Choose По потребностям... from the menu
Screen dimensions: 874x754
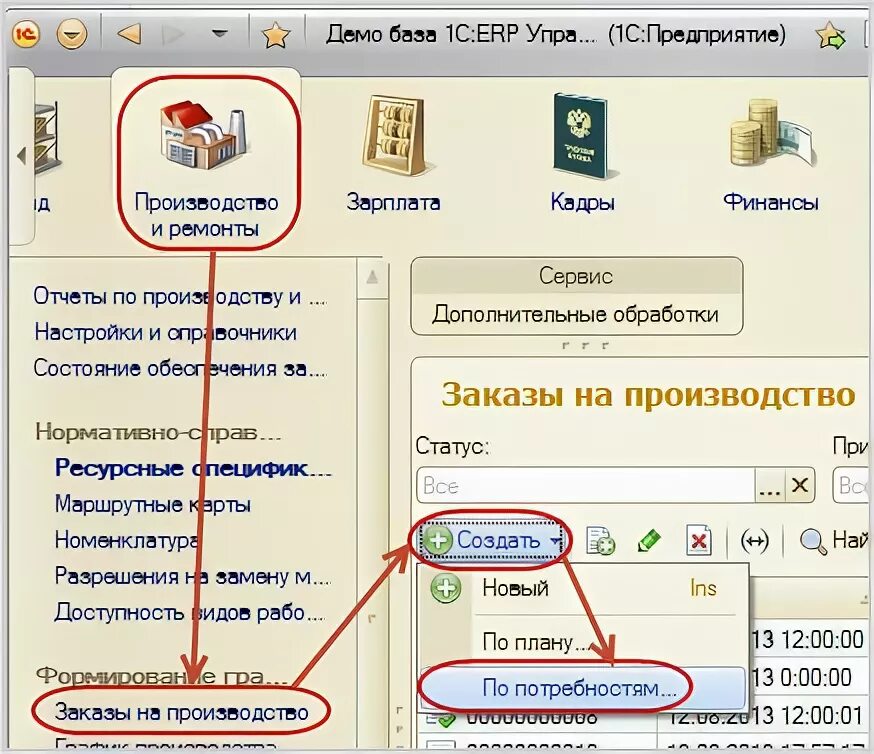click(x=582, y=689)
